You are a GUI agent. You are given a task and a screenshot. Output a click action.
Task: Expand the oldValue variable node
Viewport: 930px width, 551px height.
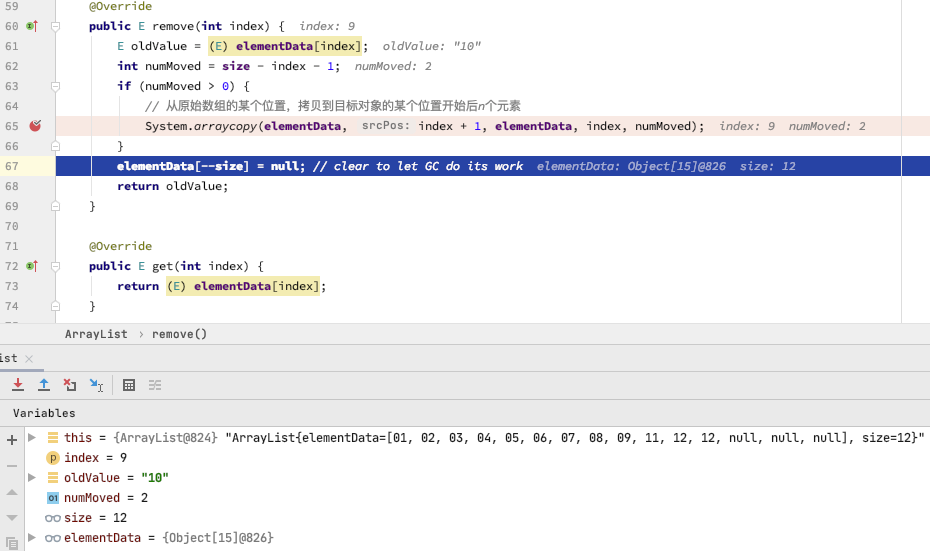[x=32, y=477]
